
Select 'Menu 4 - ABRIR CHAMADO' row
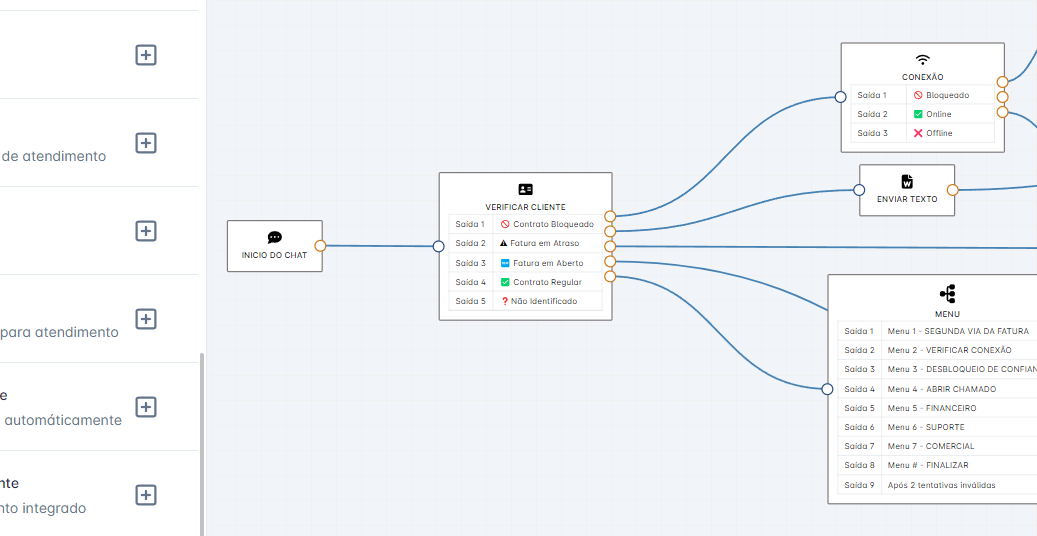pyautogui.click(x=941, y=389)
